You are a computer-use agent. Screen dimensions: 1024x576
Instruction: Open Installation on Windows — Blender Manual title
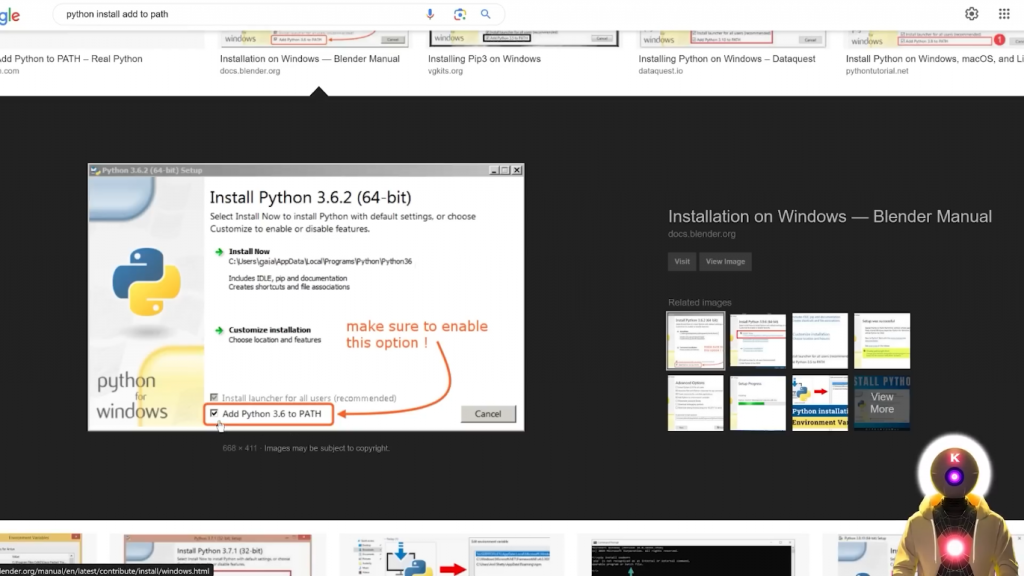pyautogui.click(x=829, y=217)
